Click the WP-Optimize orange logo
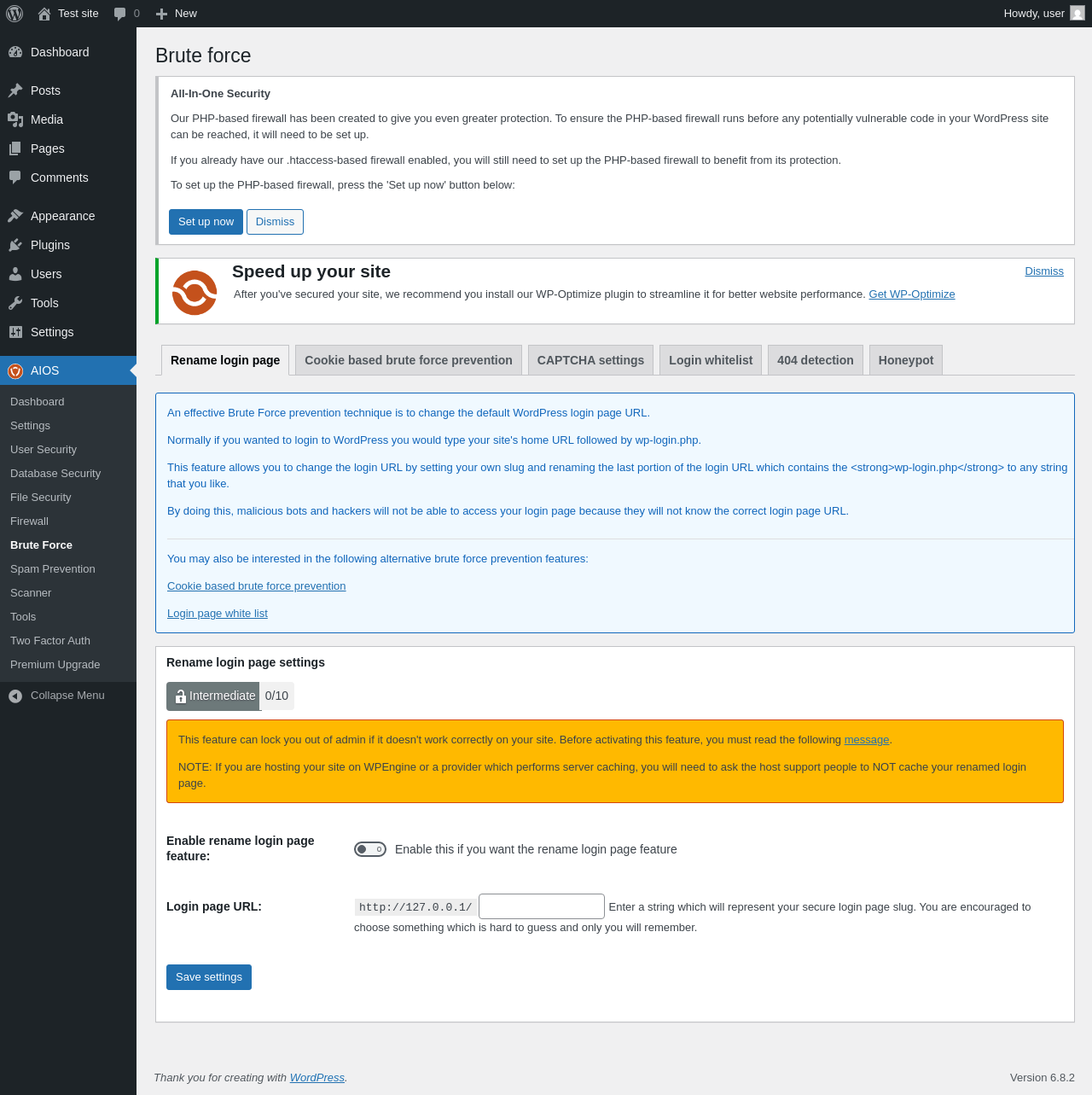The width and height of the screenshot is (1092, 1095). pos(195,293)
